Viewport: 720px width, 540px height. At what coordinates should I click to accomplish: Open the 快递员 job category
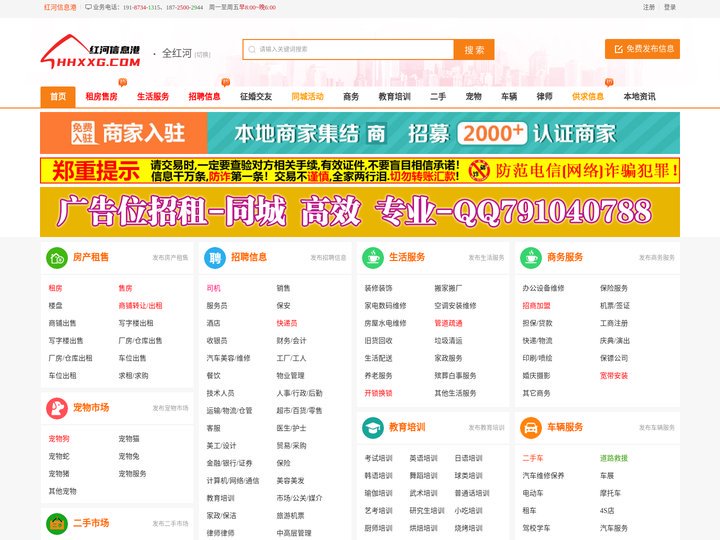(x=287, y=323)
